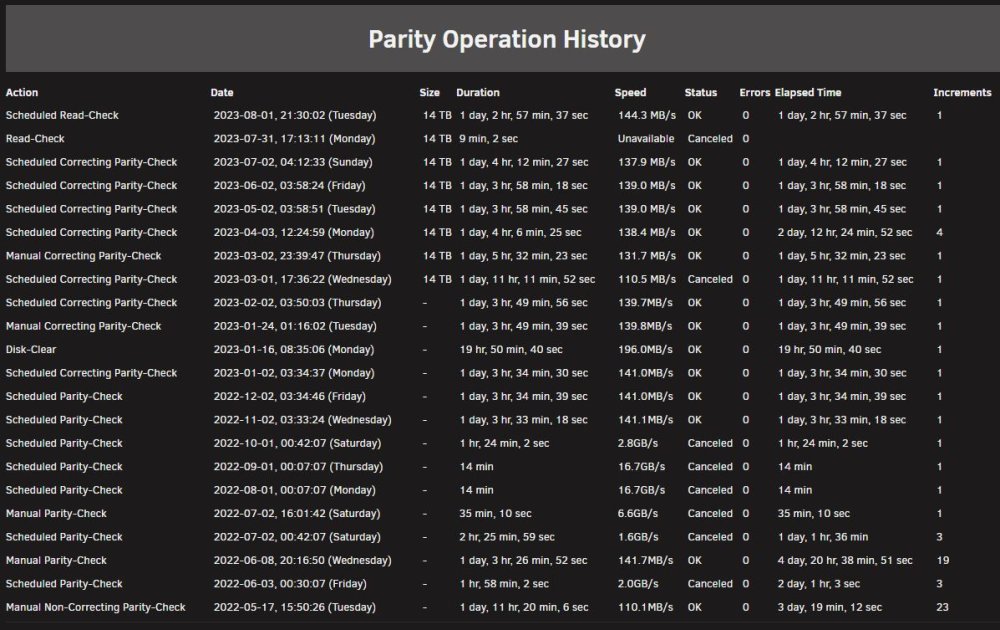Select date 2022-09-01, 00:07:07 (Thursday)
The width and height of the screenshot is (1000, 630).
coord(298,467)
